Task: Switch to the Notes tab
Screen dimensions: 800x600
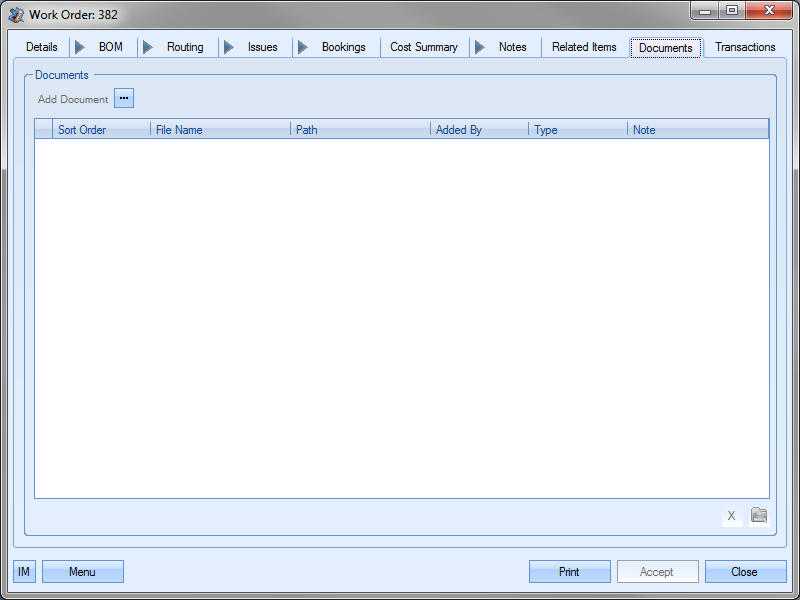Action: pos(512,47)
